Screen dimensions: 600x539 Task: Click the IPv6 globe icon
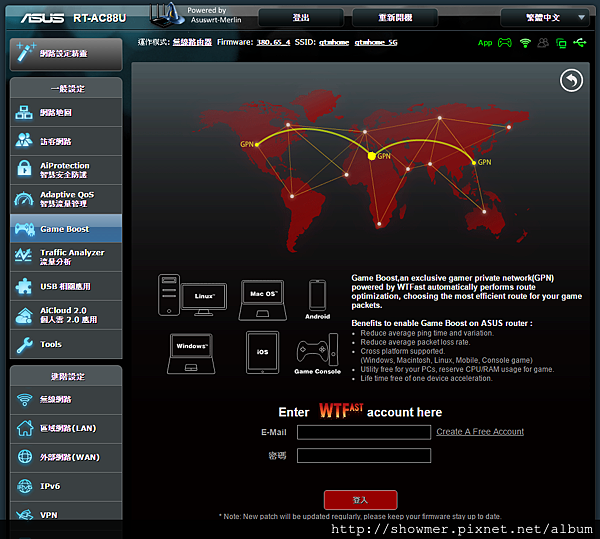[25, 486]
